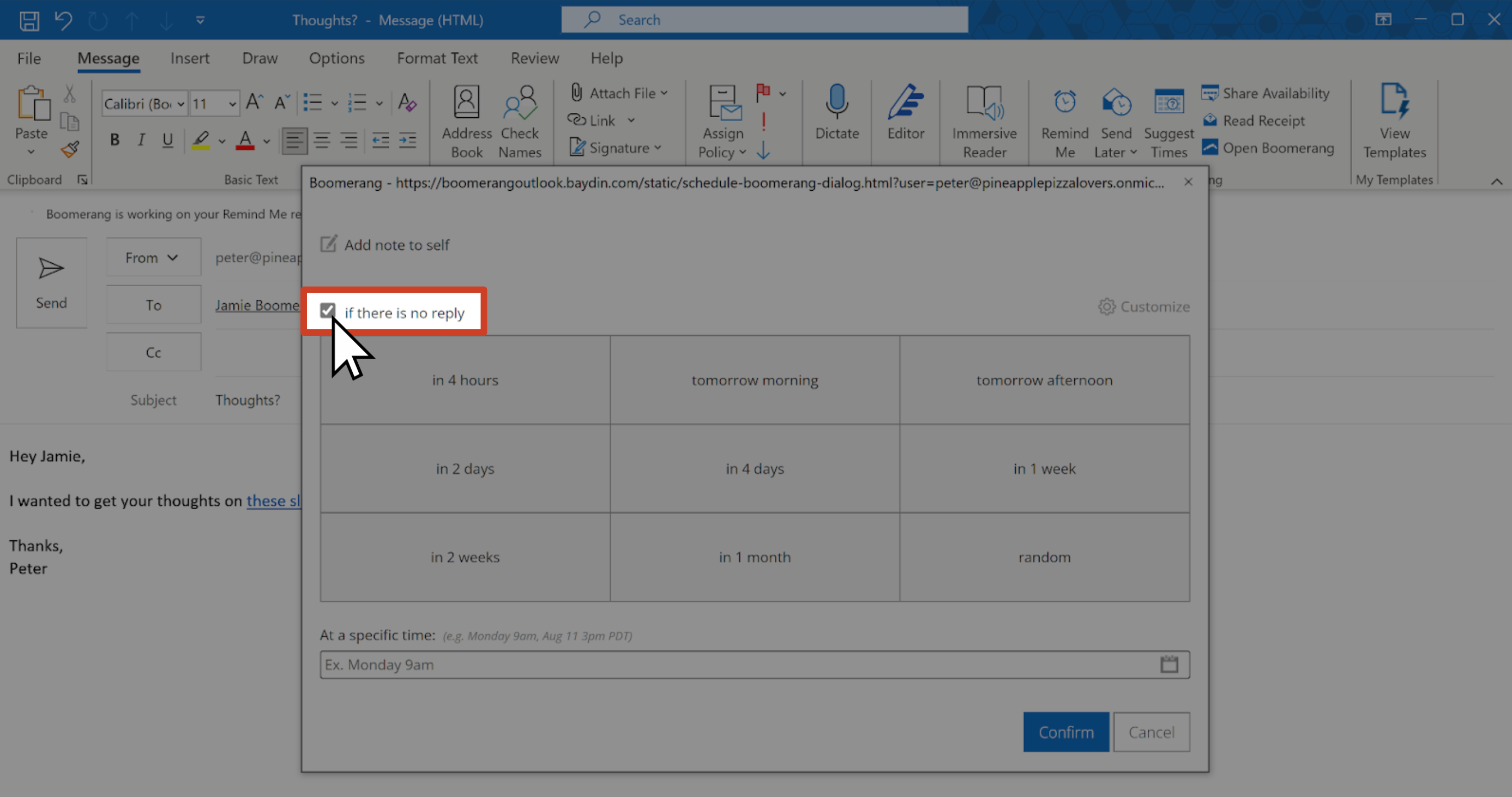
Task: Click Check Names icon
Action: [520, 122]
